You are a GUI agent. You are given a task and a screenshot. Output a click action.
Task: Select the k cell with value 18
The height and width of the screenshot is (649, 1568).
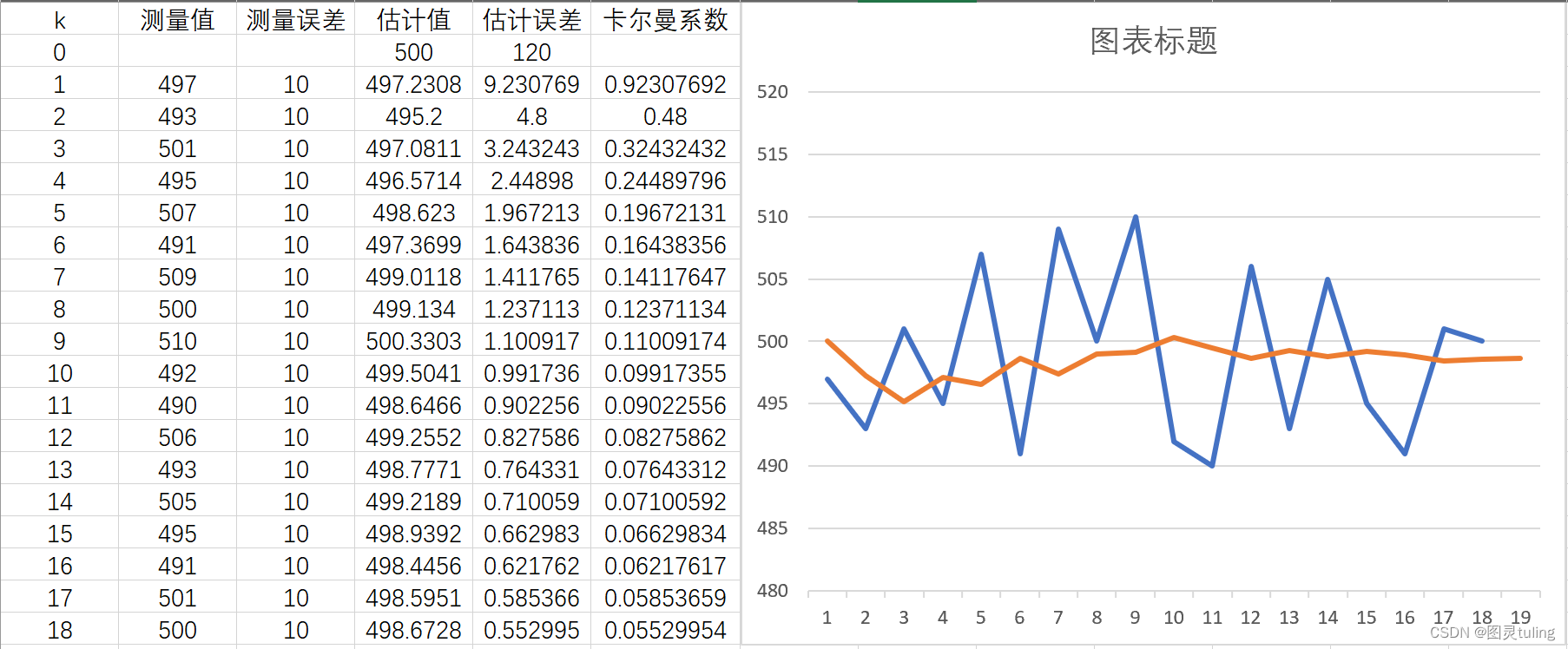click(59, 630)
